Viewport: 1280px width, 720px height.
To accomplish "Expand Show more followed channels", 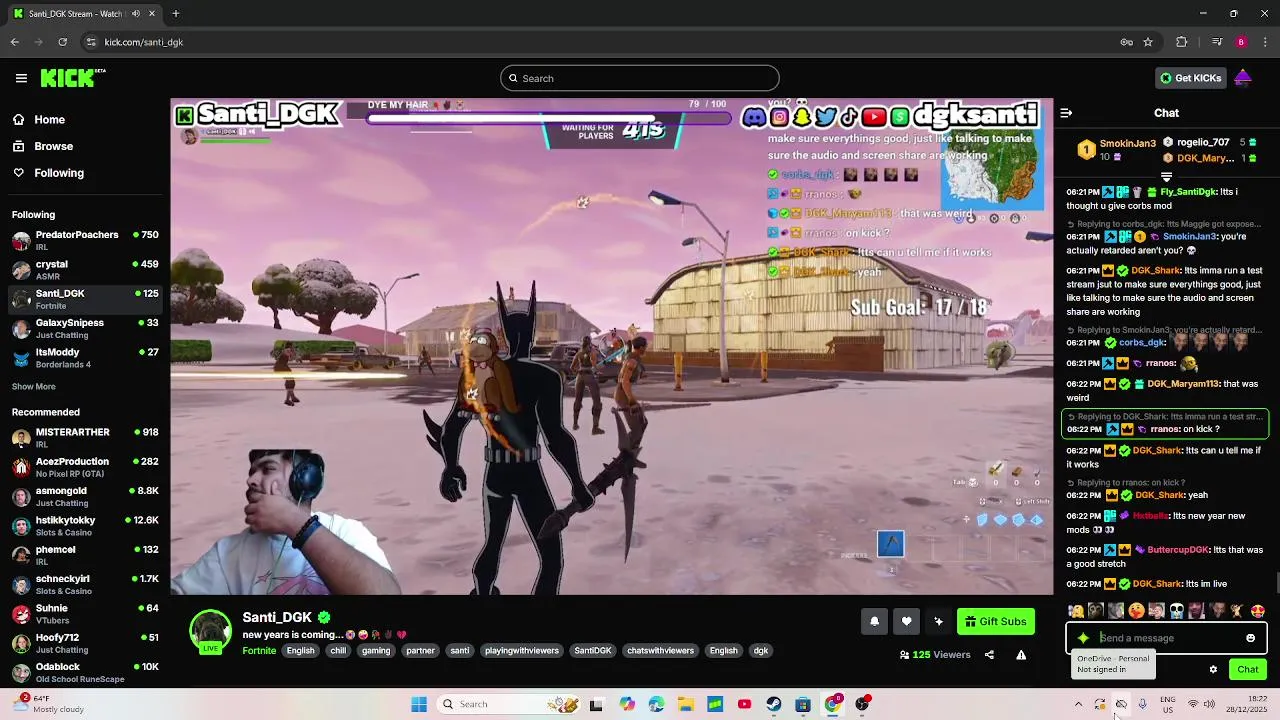I will click(34, 386).
